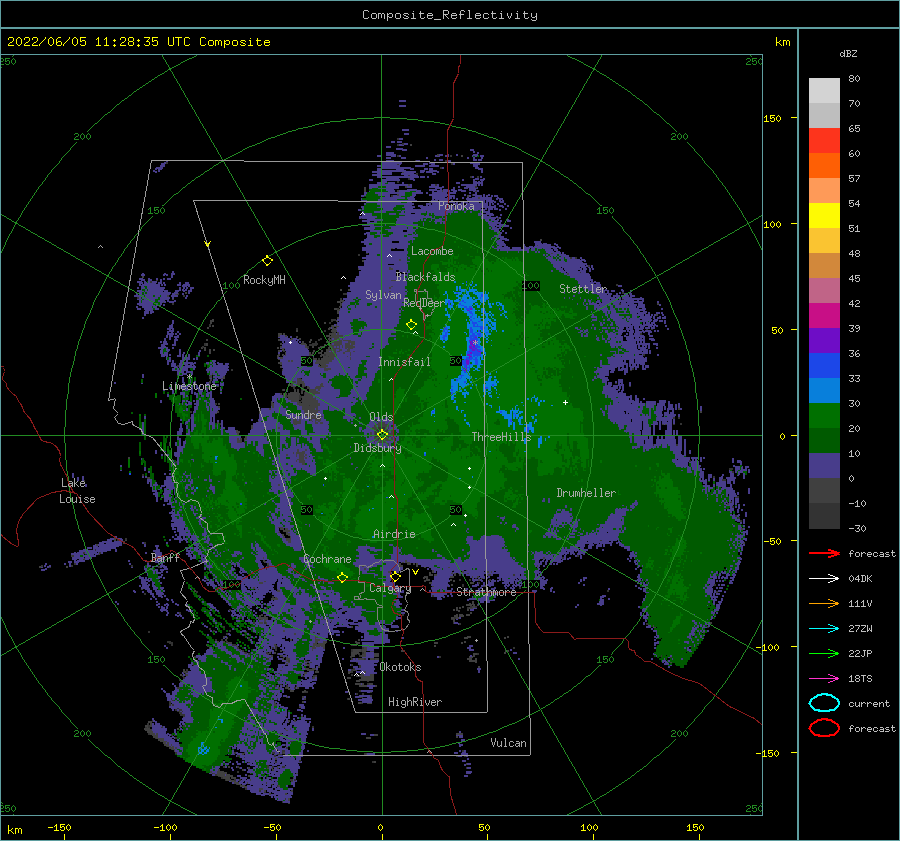Click the RedDeer city label

tap(424, 303)
